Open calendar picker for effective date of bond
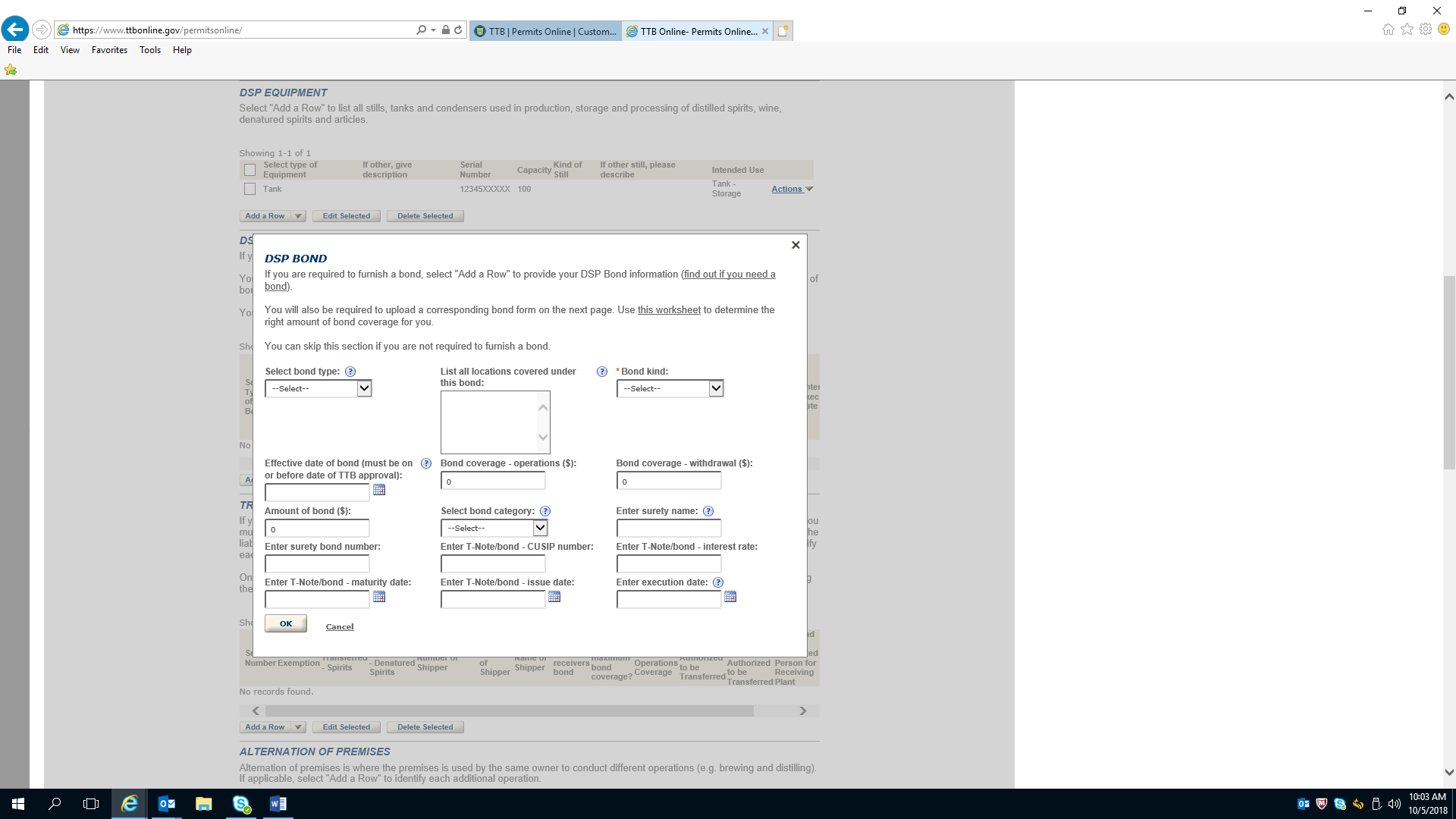 [379, 491]
